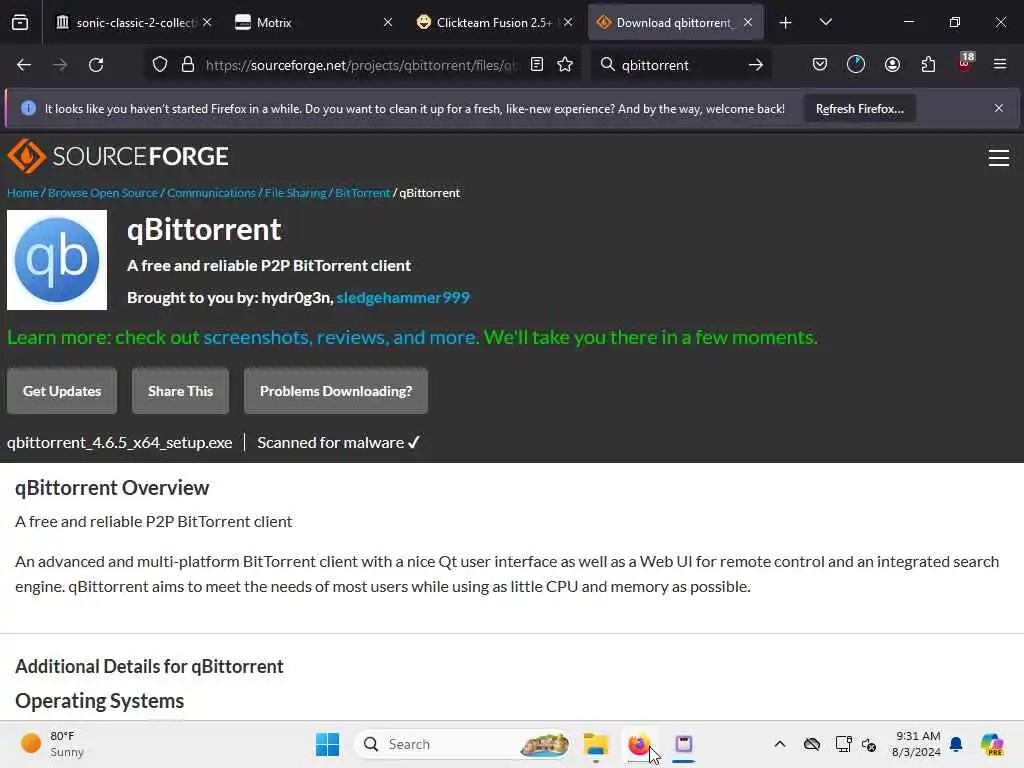Viewport: 1024px width, 768px height.
Task: Click the cloud sync tray icon
Action: tap(812, 744)
